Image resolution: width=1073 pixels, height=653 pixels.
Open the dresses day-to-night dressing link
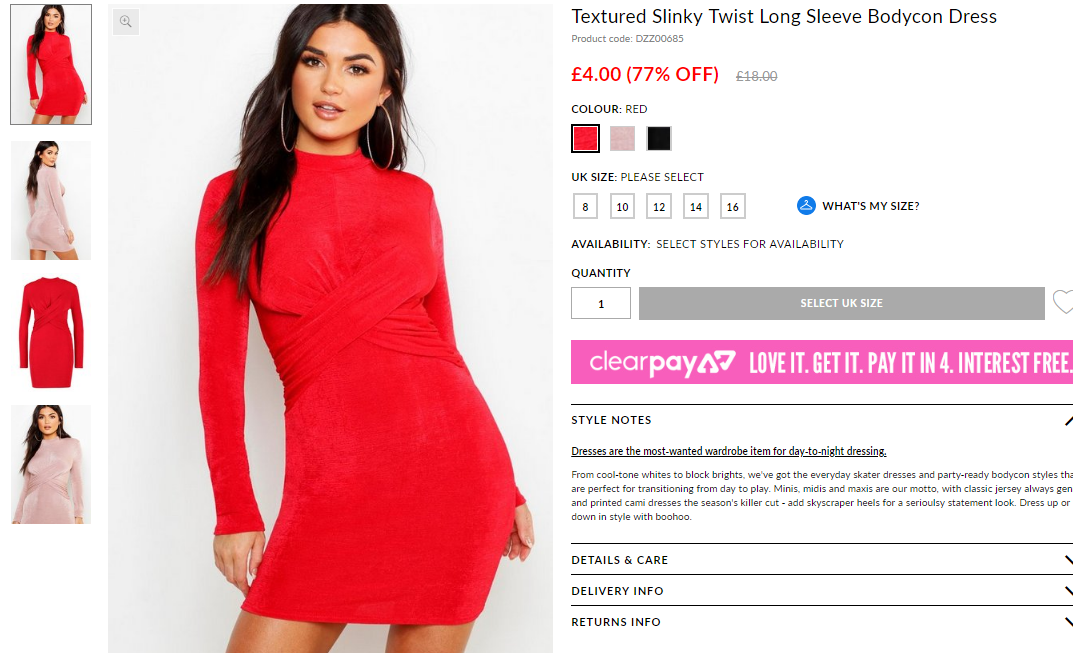729,451
